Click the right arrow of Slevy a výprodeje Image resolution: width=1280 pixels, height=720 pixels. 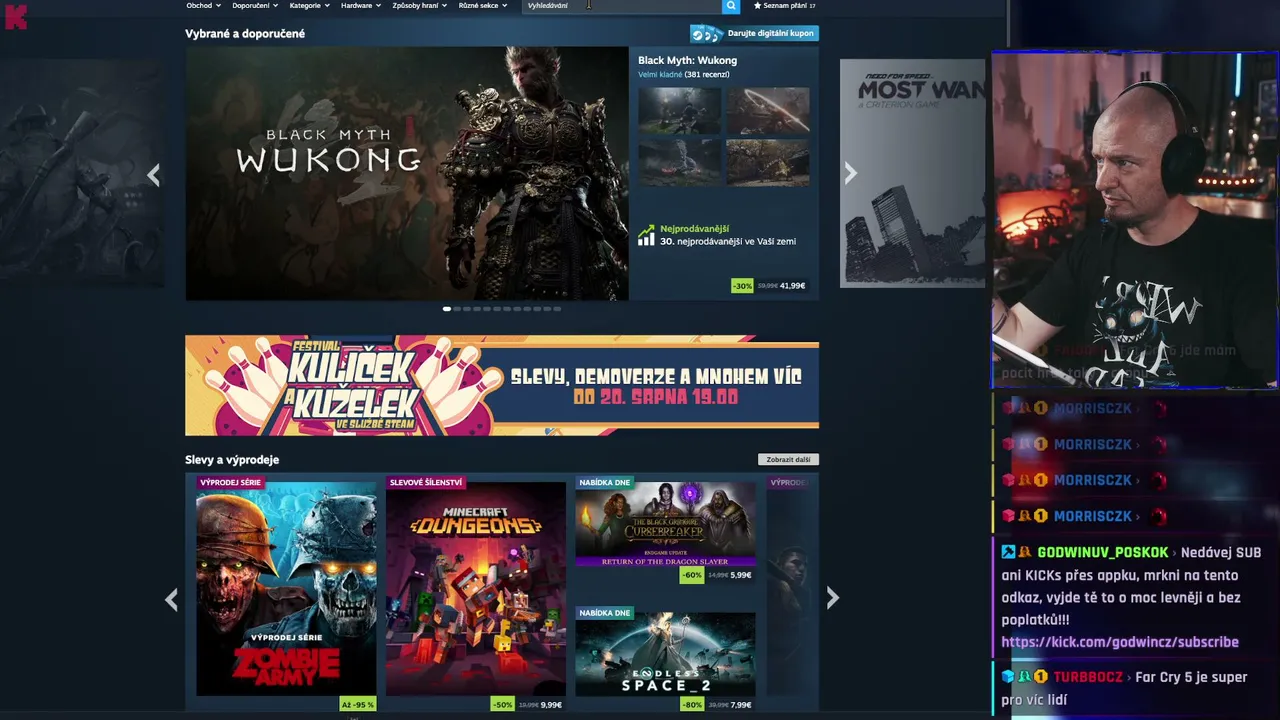click(832, 598)
